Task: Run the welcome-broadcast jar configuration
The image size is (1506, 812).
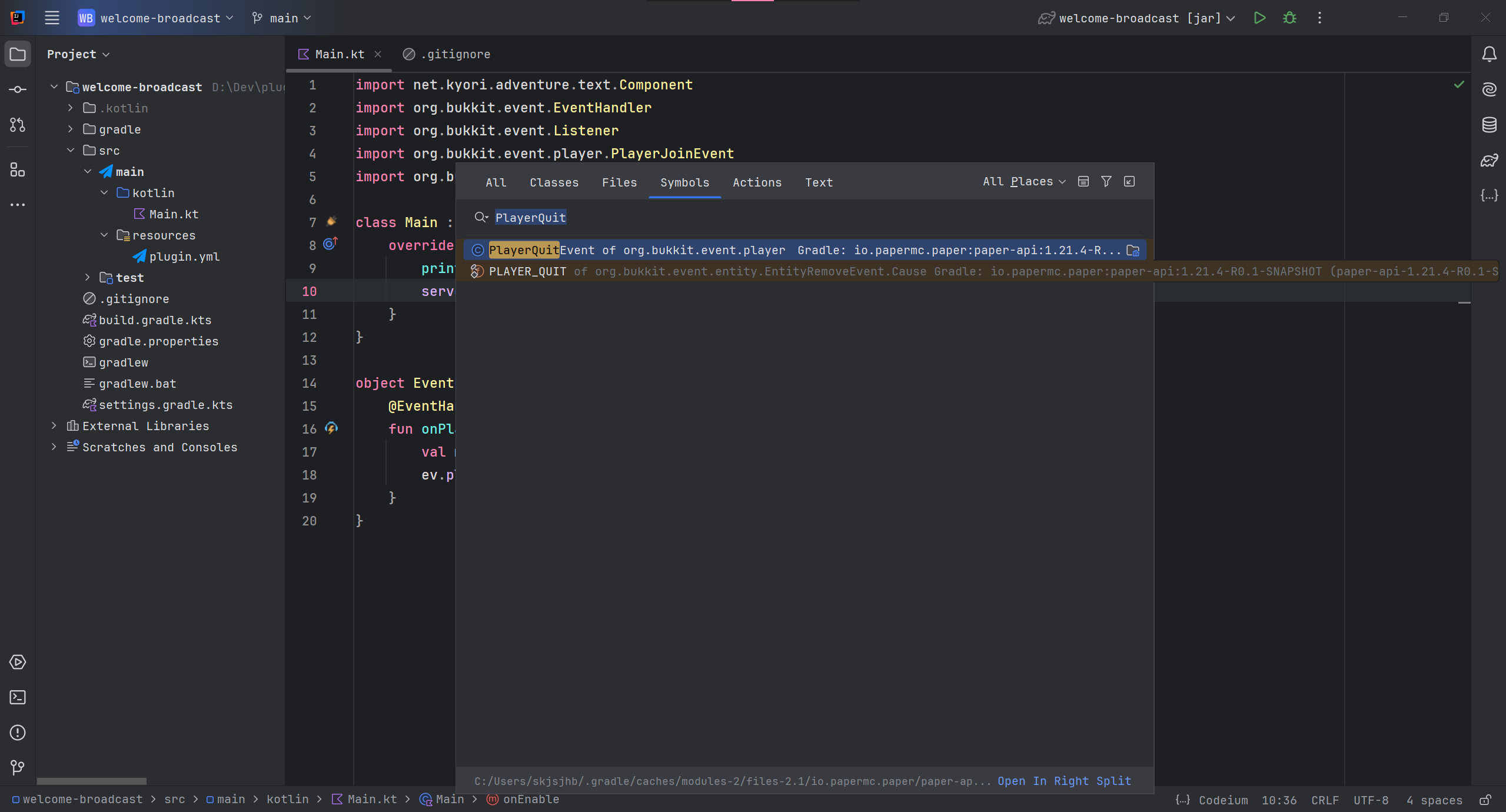Action: click(1259, 18)
